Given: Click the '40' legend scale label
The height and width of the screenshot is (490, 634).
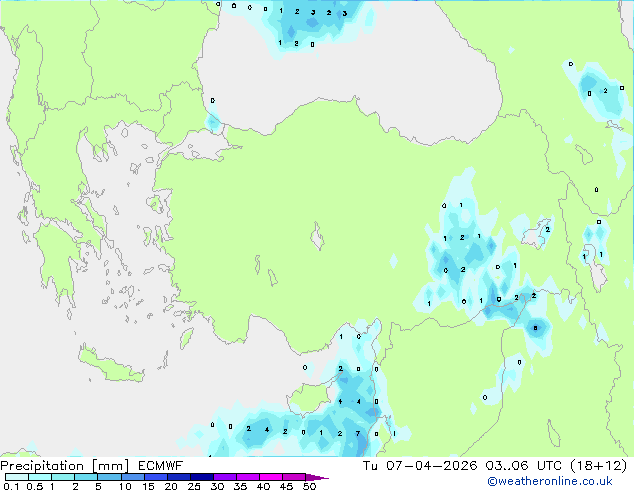Looking at the screenshot, I should [x=263, y=486].
